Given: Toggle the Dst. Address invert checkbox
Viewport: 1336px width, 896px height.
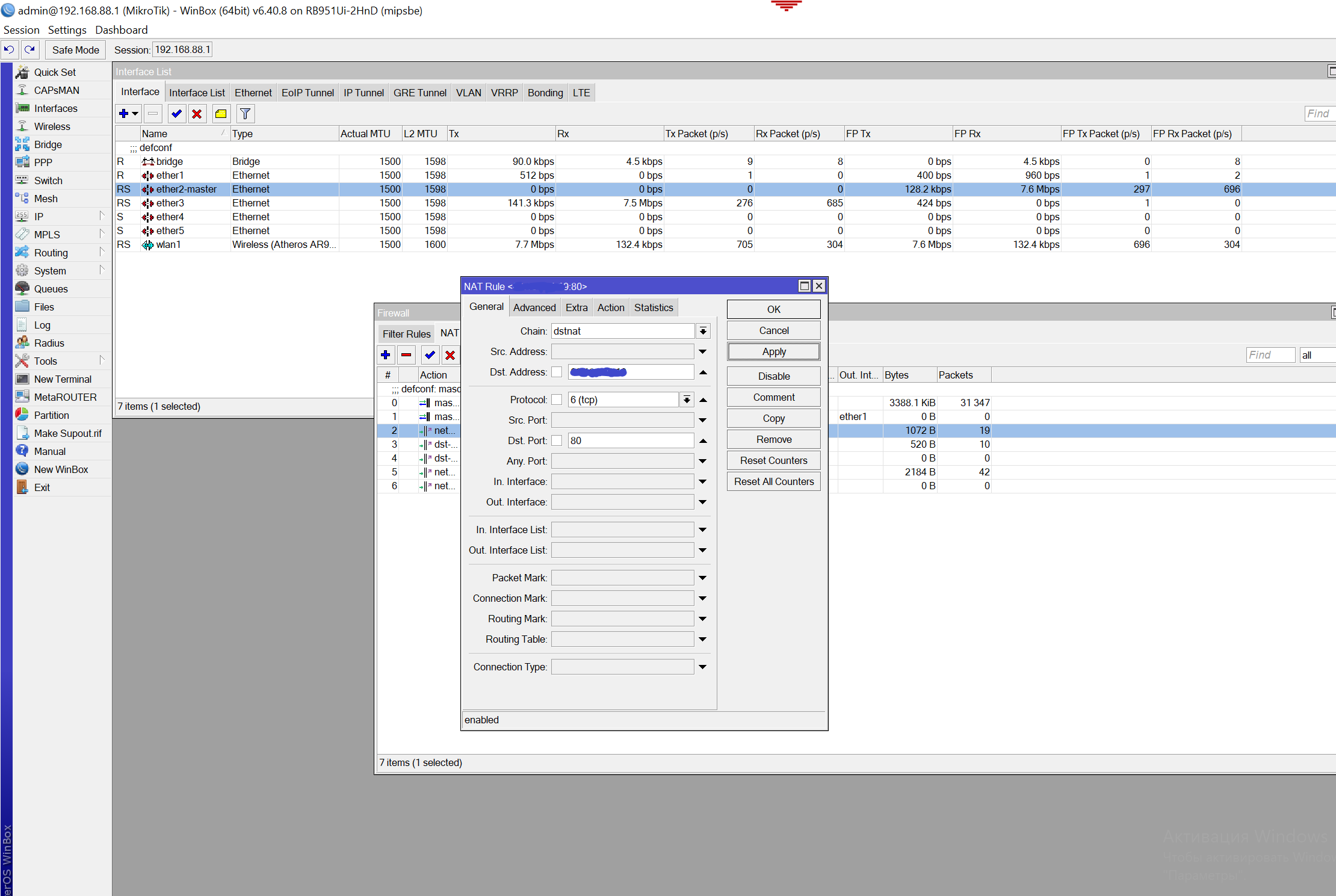Looking at the screenshot, I should click(557, 372).
